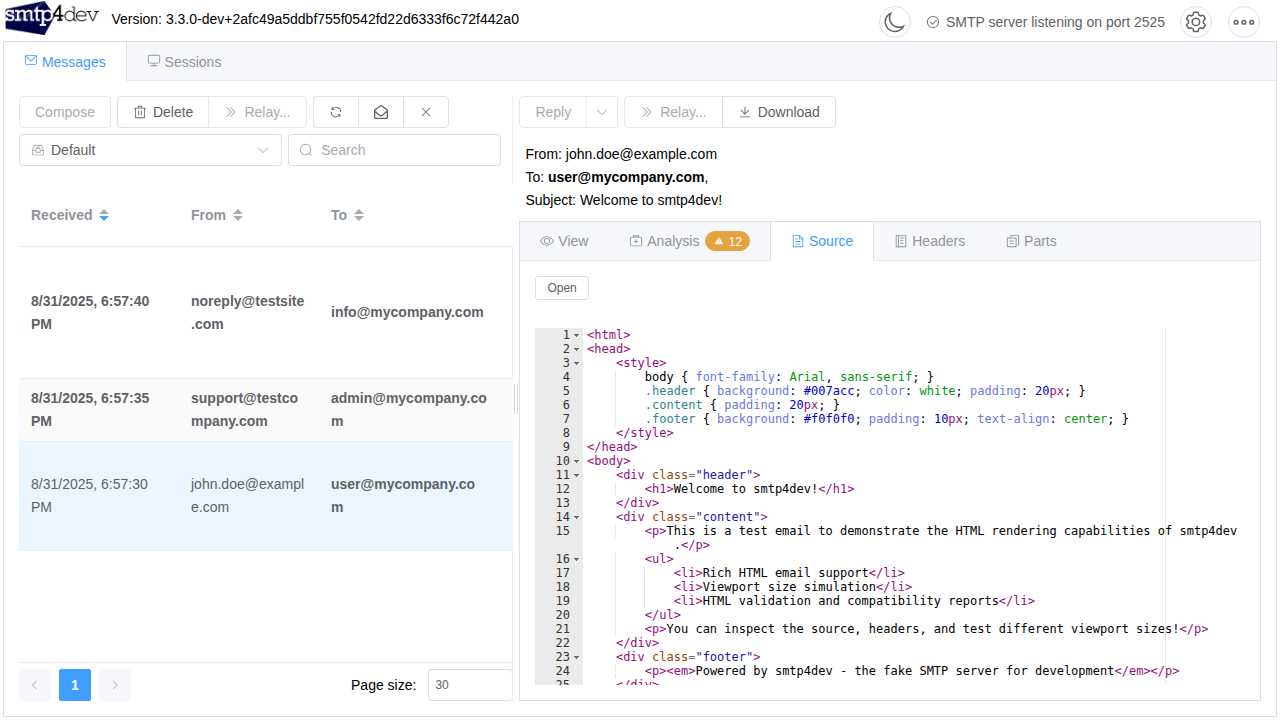Click the Subject Welcome to smtp4dev! line

624,200
